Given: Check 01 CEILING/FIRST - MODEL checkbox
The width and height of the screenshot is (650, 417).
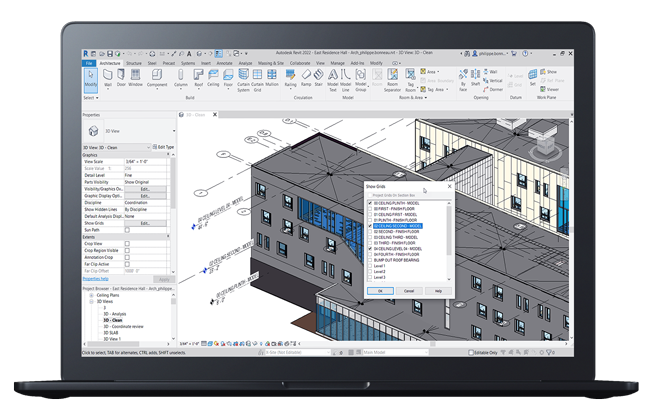Looking at the screenshot, I should 370,215.
